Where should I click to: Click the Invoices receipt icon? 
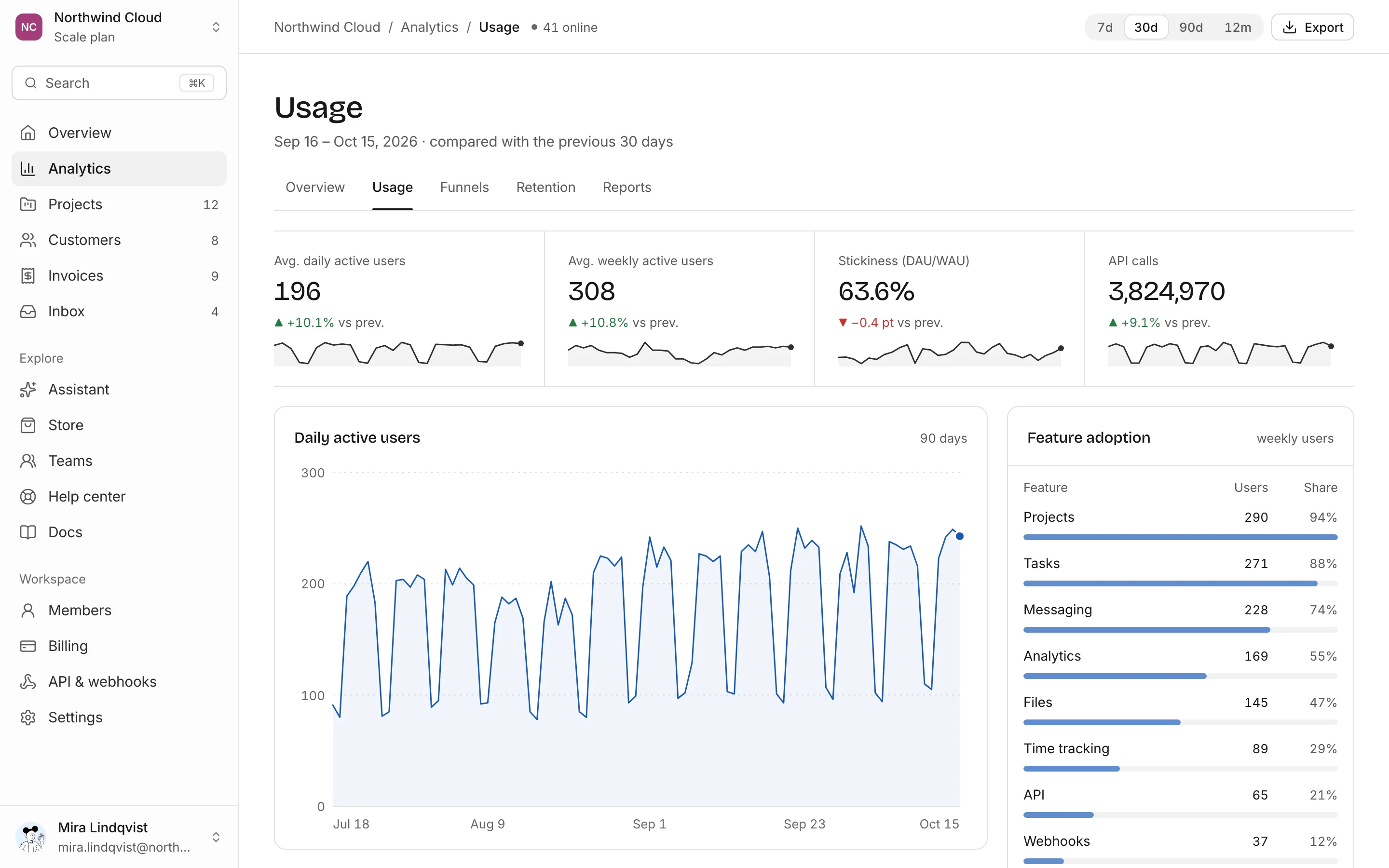[27, 275]
